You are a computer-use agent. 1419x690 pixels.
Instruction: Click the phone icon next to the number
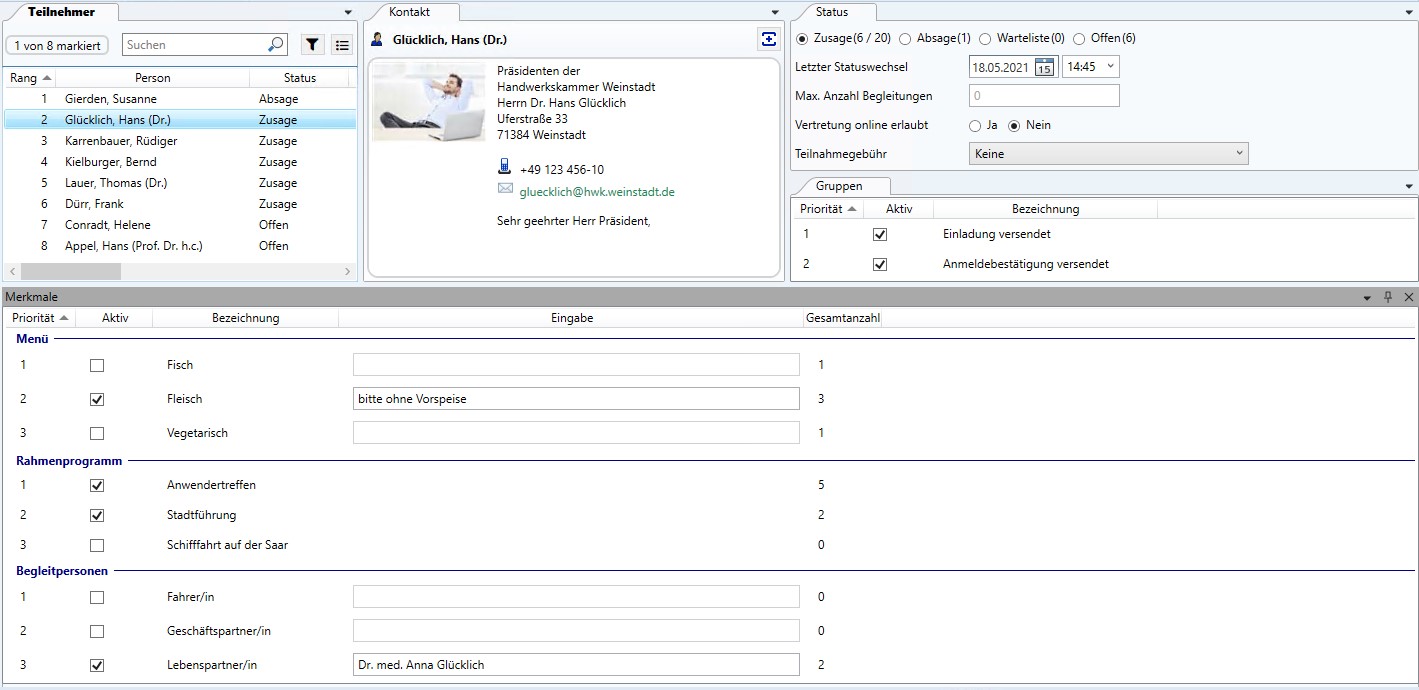[504, 168]
